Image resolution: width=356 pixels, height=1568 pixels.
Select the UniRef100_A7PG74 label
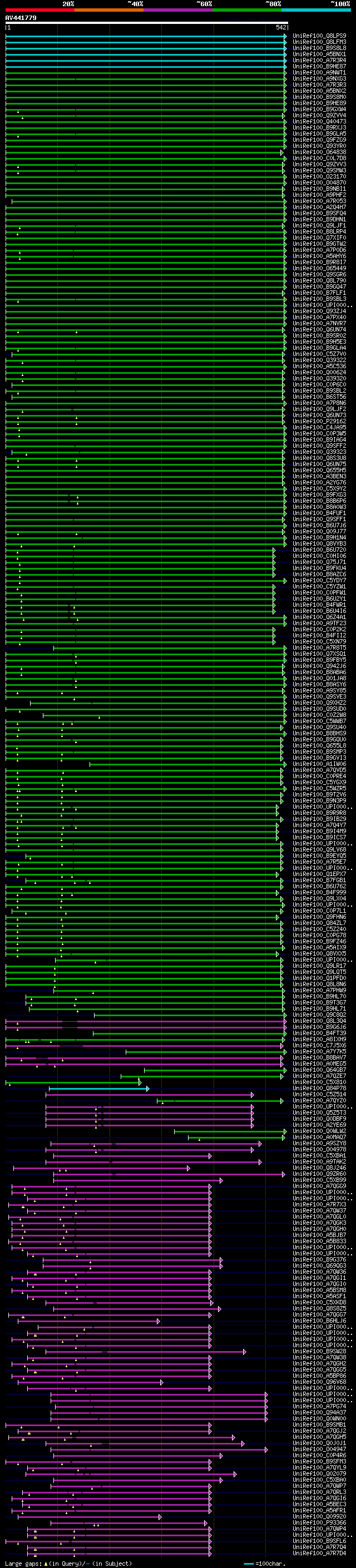click(319, 1407)
